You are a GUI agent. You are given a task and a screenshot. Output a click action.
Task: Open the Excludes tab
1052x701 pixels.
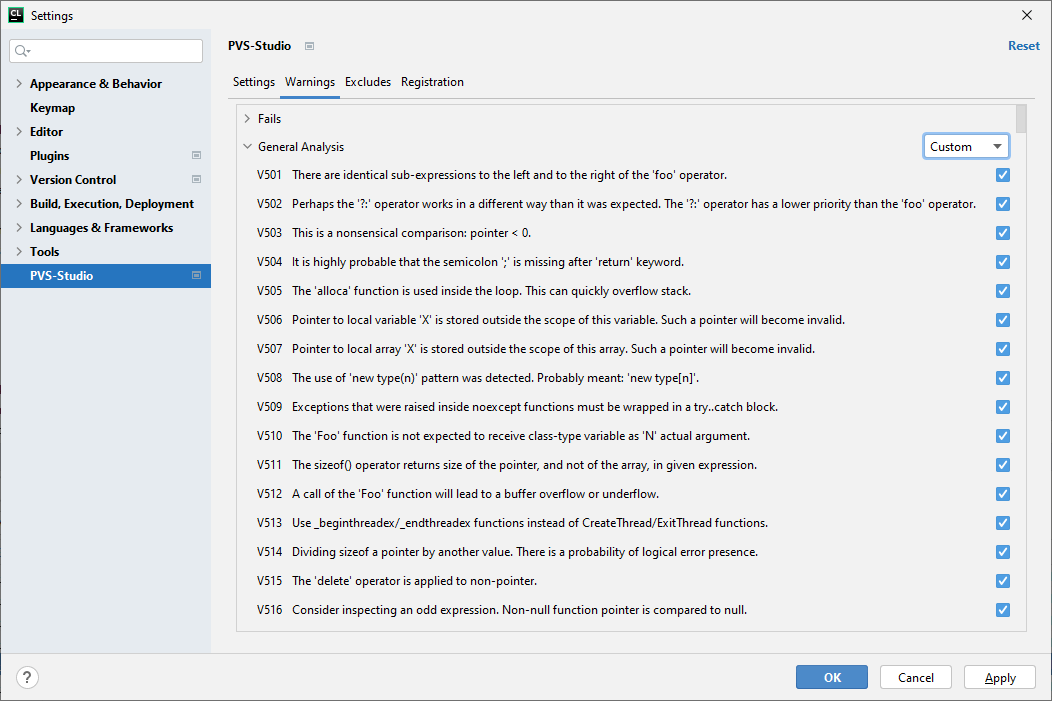pos(368,82)
